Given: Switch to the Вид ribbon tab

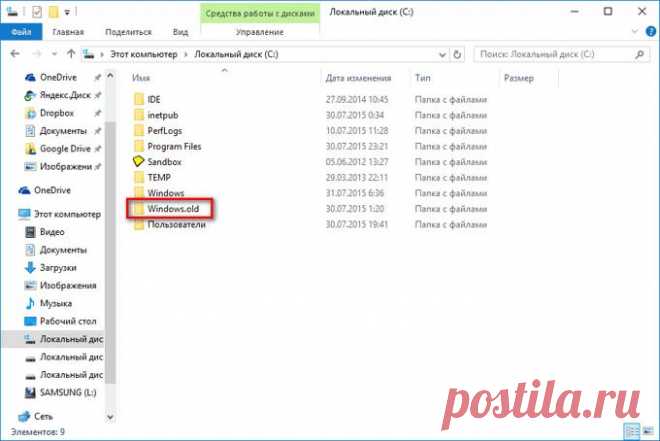Looking at the screenshot, I should point(180,32).
